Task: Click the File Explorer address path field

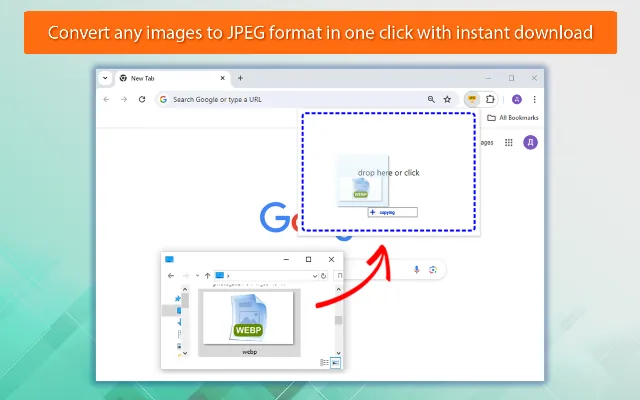Action: [x=266, y=276]
